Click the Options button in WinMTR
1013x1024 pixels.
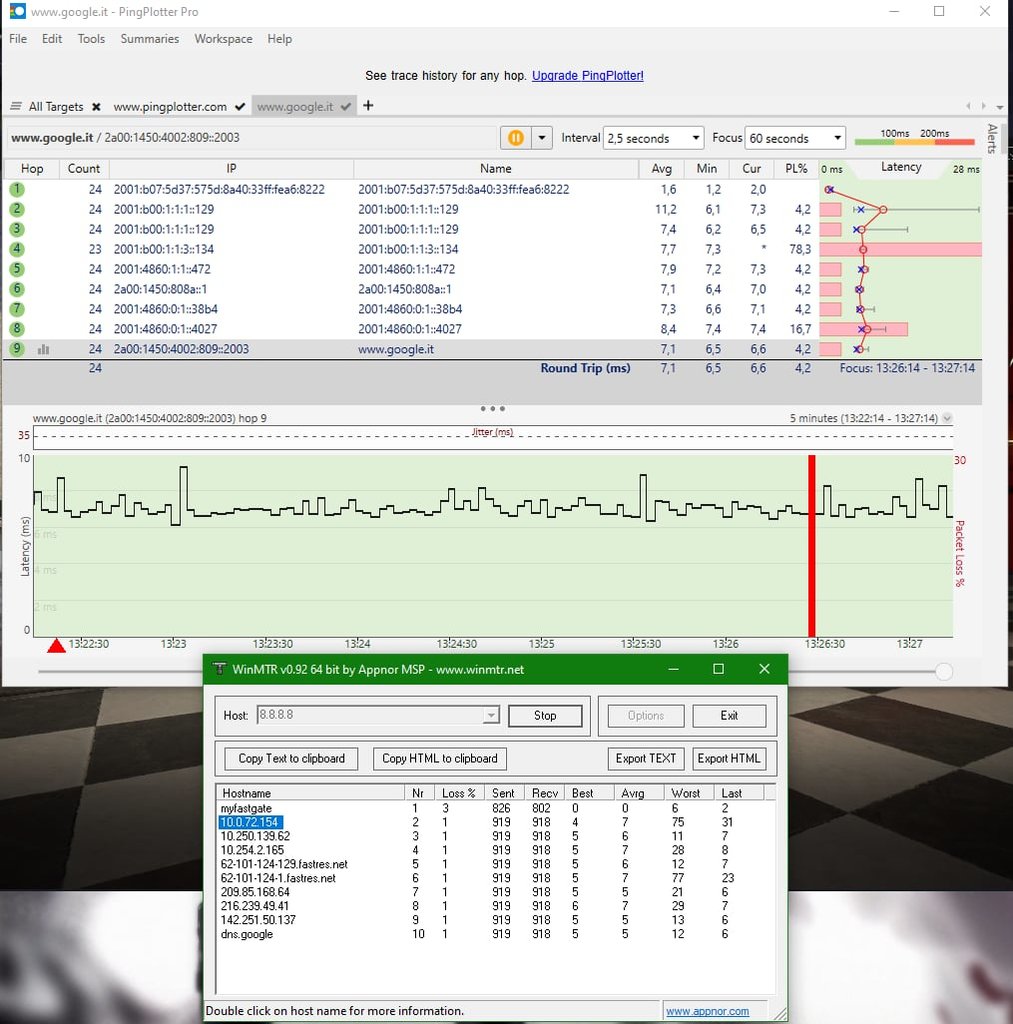[x=646, y=716]
